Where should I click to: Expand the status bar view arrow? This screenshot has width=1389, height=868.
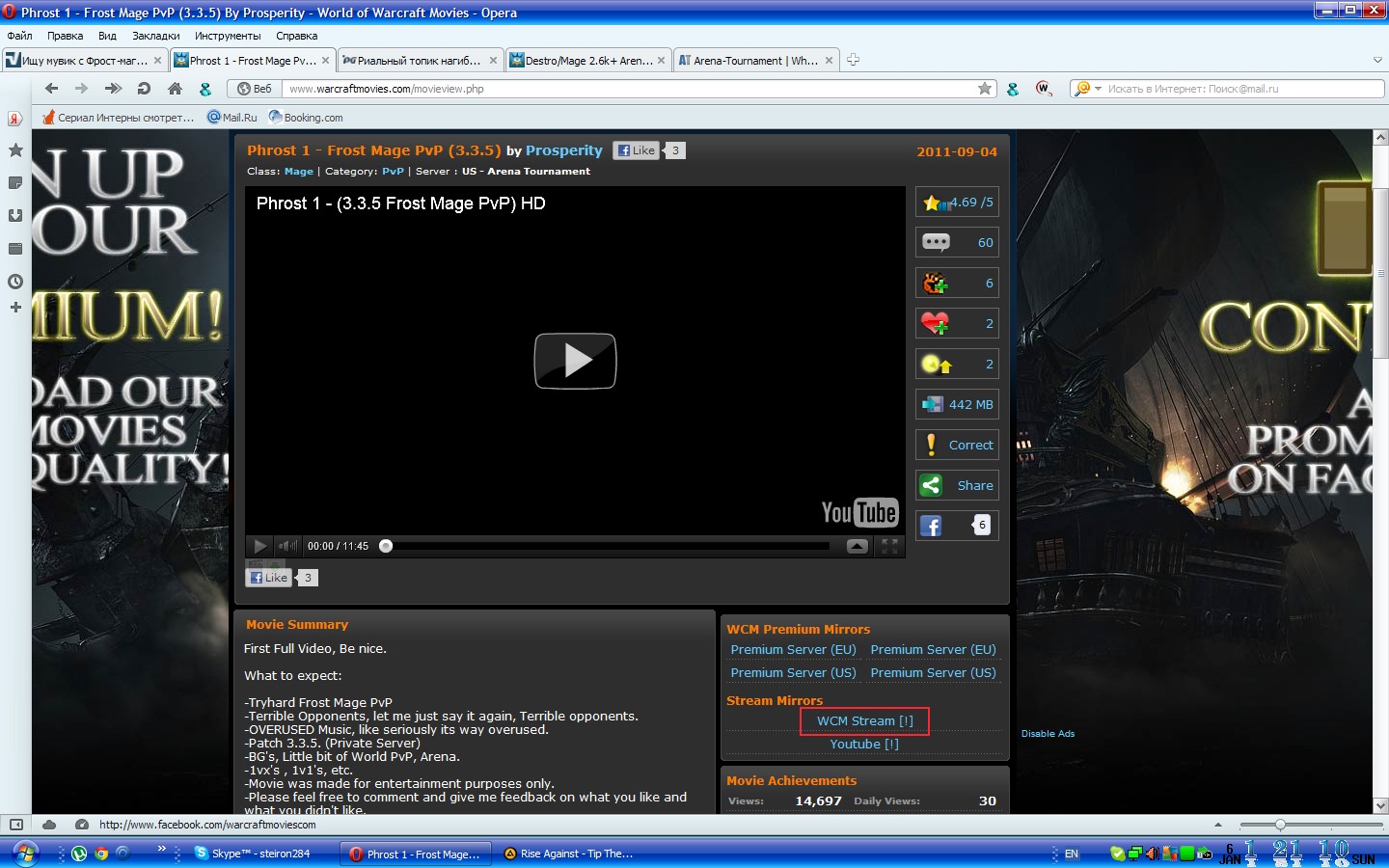[1218, 826]
